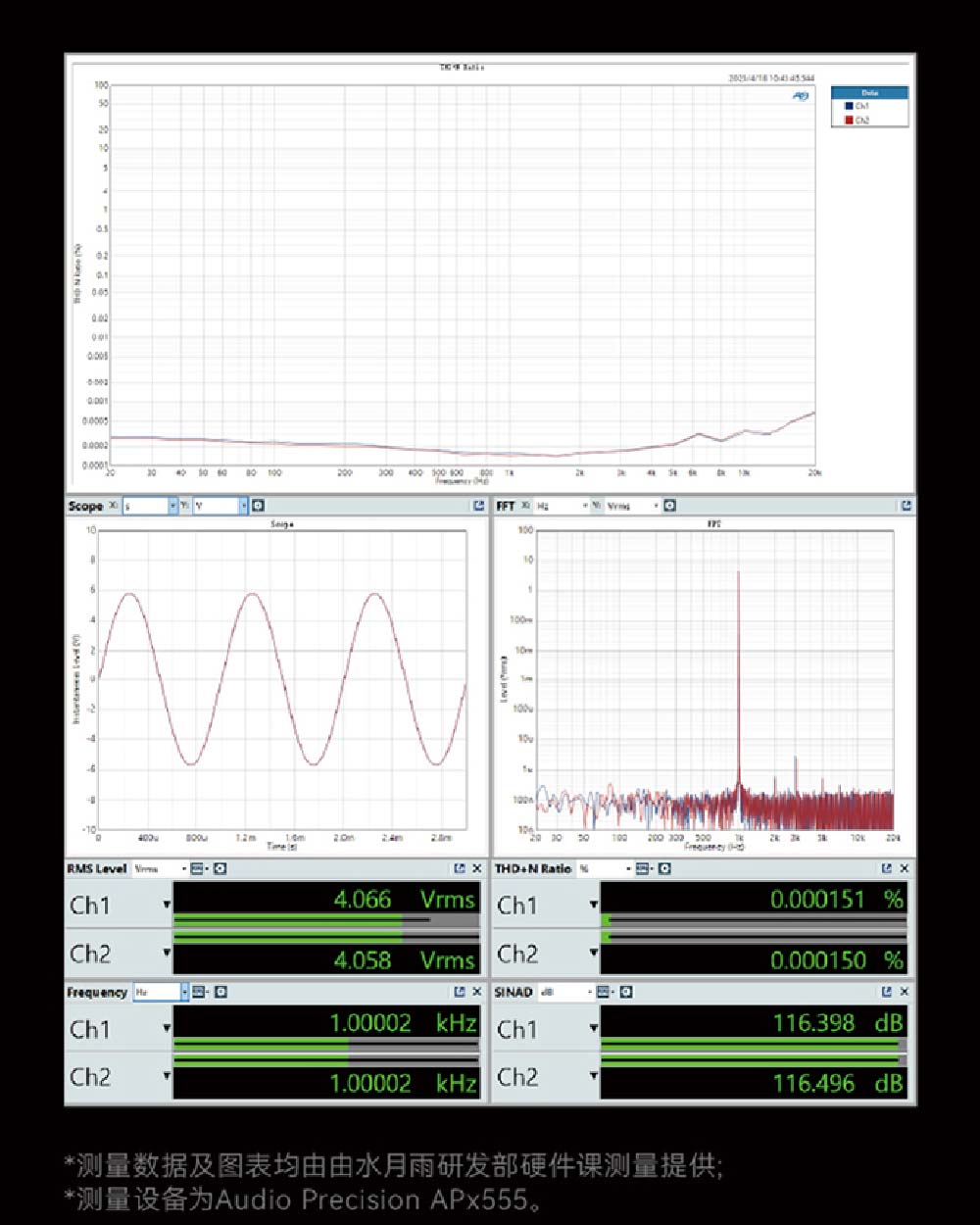Expand the Frequency Hz unit dropdown
Screen dimensions: 980x1225
click(x=183, y=992)
